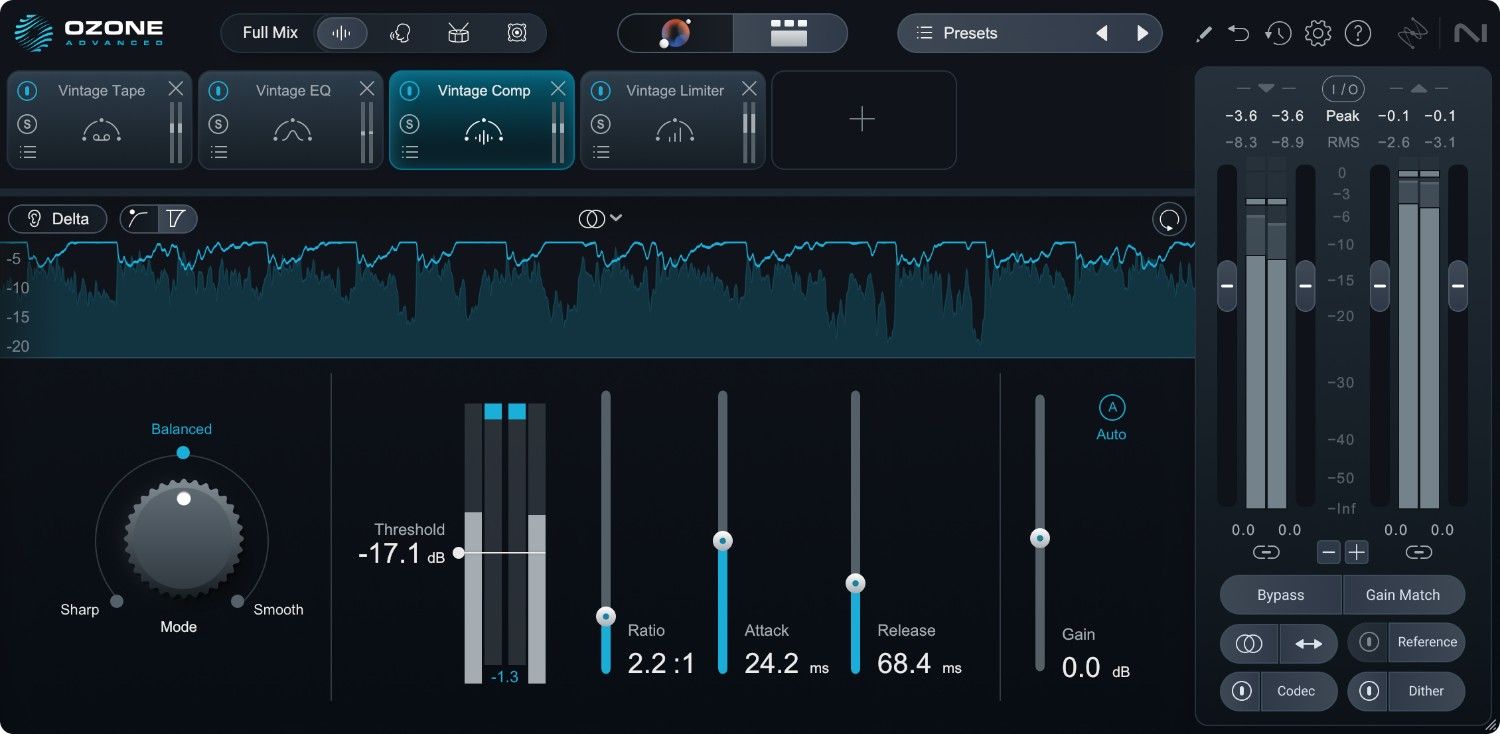Toggle Vintage Tape module power
The height and width of the screenshot is (734, 1500).
click(28, 91)
